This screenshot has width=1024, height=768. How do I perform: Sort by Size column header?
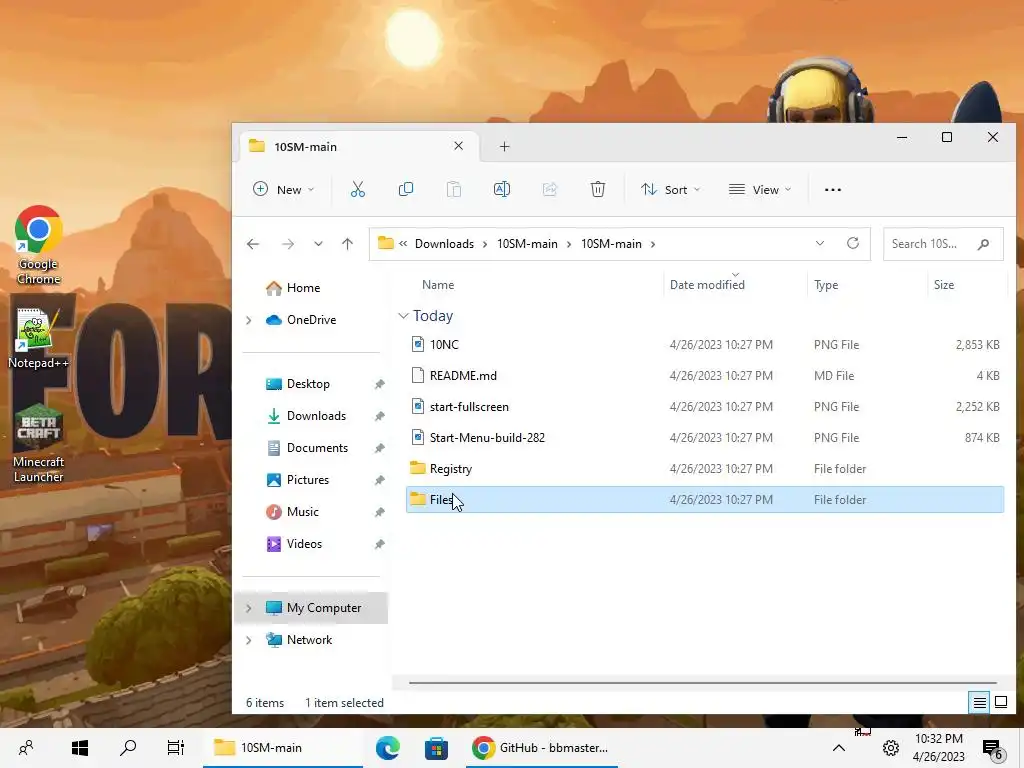coord(944,285)
